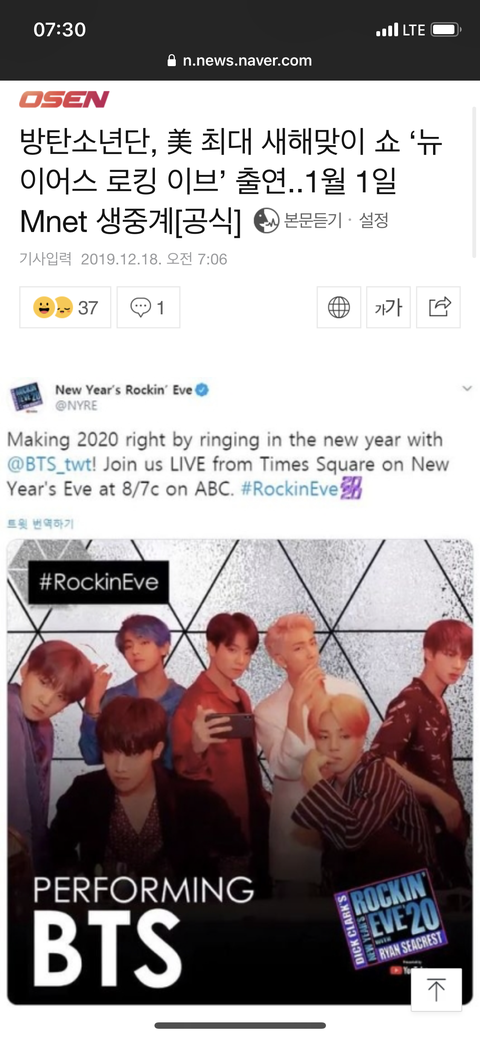Open the New Year's Rockin' Eve avatar
This screenshot has width=480, height=1039.
[x=27, y=398]
